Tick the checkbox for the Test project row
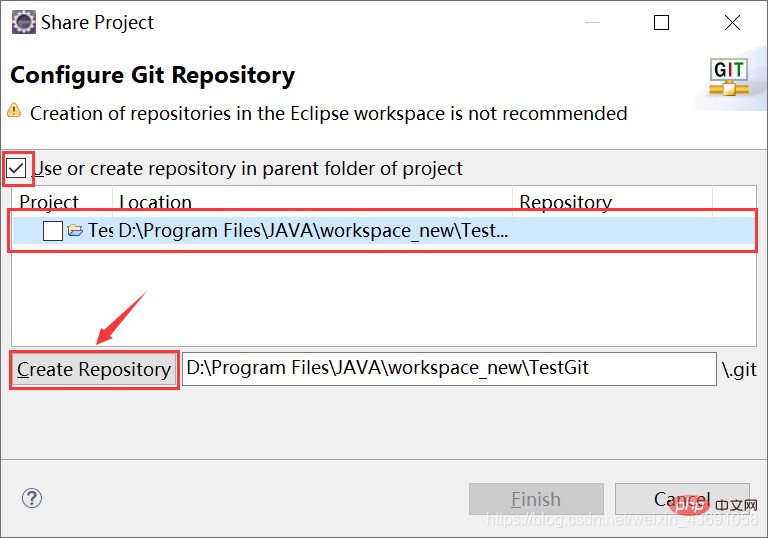 (53, 230)
